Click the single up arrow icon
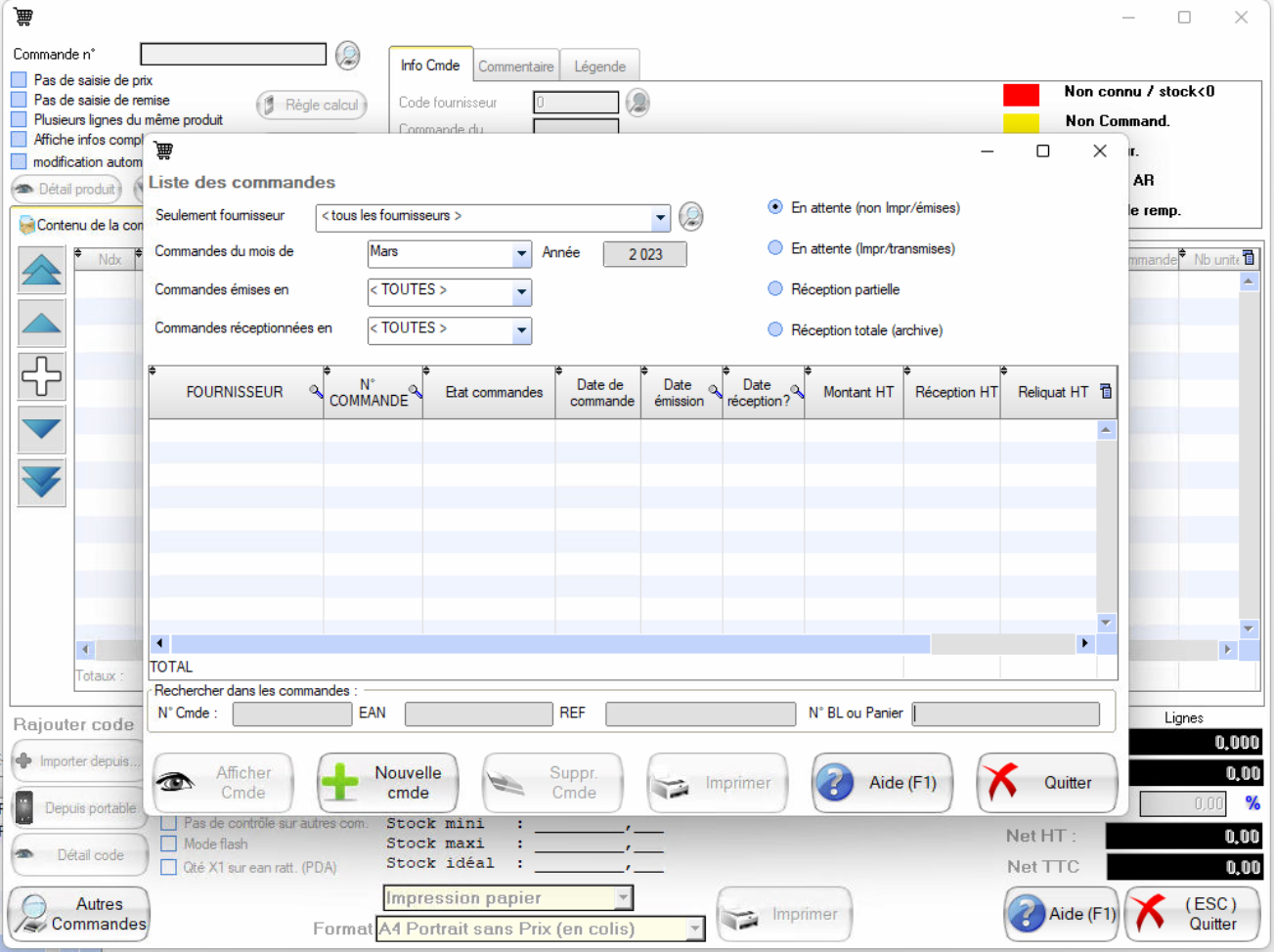The height and width of the screenshot is (952, 1274). click(x=41, y=323)
